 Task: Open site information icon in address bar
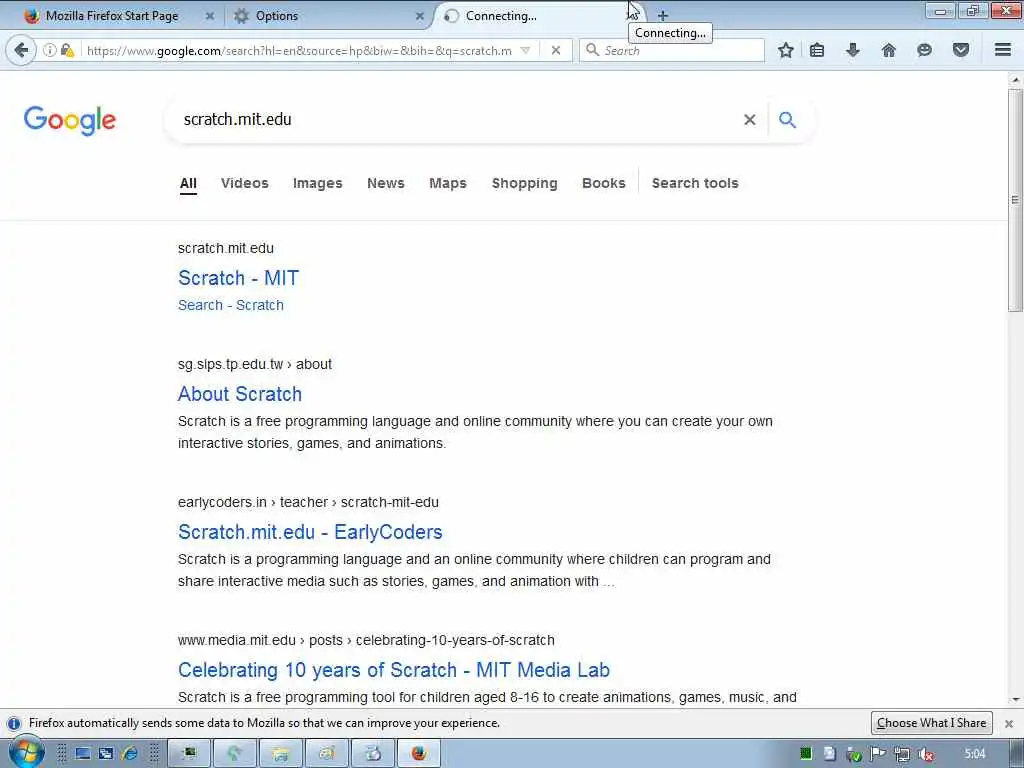click(50, 50)
